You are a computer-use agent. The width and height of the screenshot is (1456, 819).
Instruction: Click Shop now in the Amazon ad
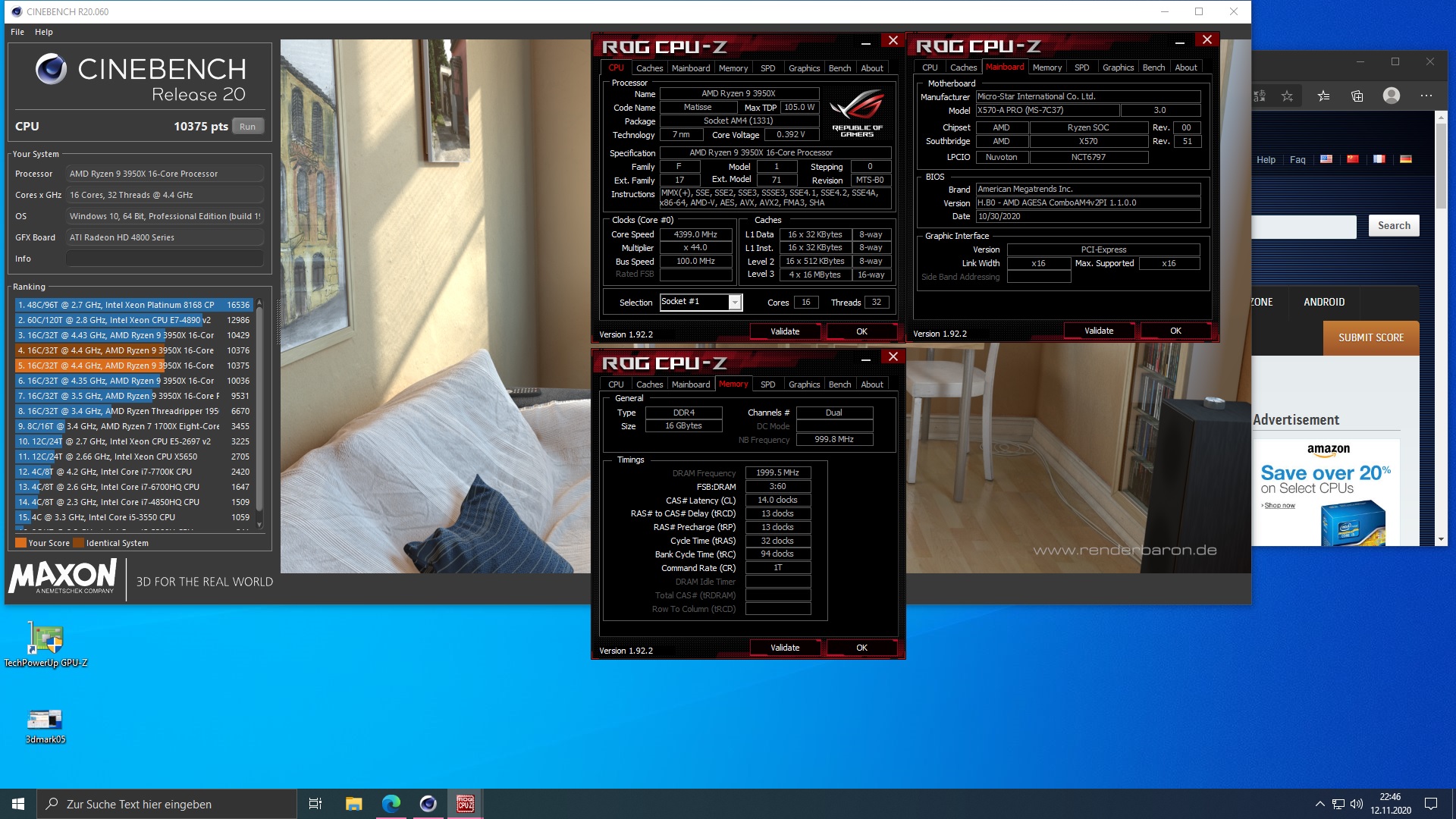1279,506
